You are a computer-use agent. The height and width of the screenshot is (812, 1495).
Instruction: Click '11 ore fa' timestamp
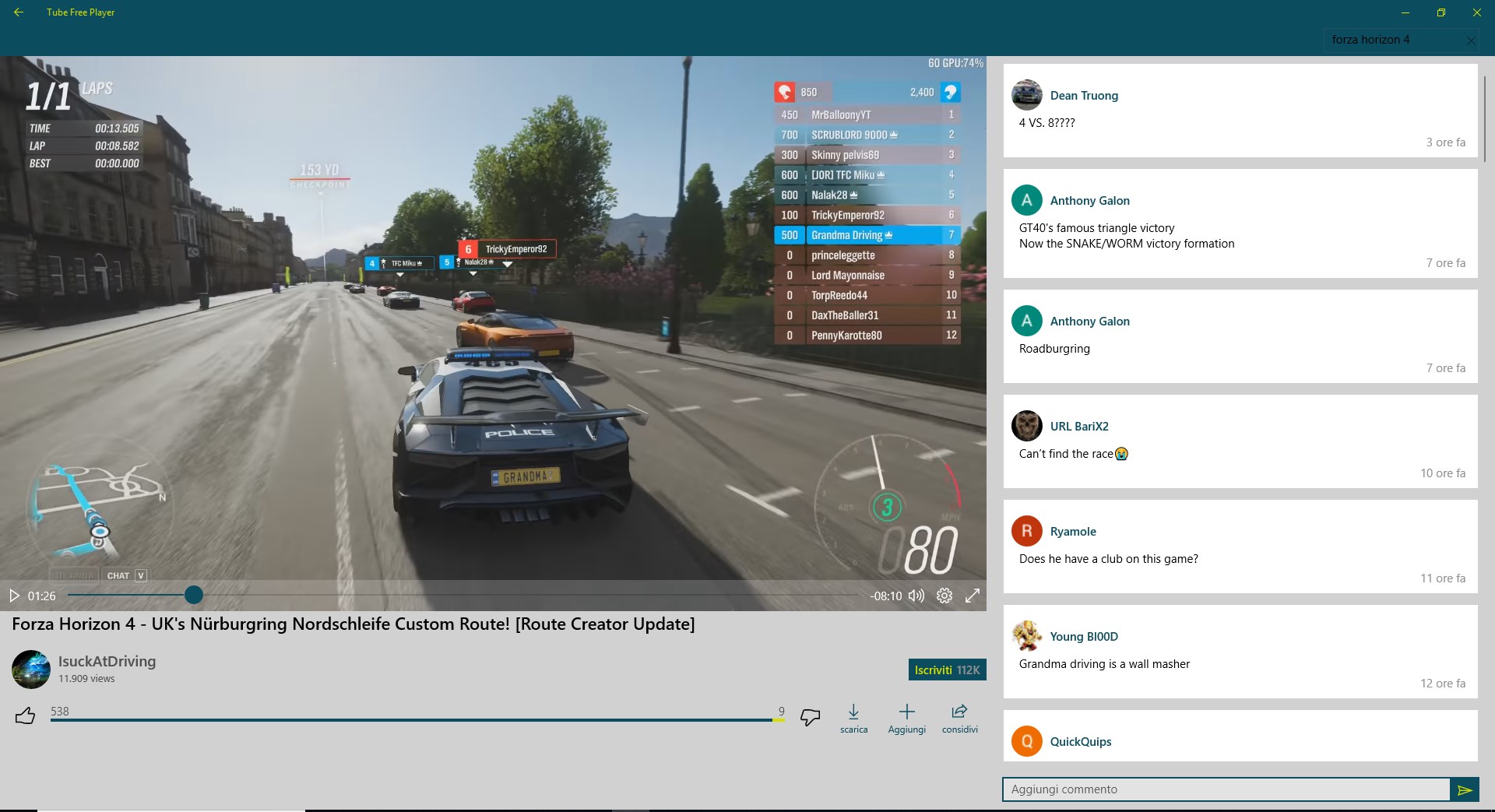(x=1442, y=578)
